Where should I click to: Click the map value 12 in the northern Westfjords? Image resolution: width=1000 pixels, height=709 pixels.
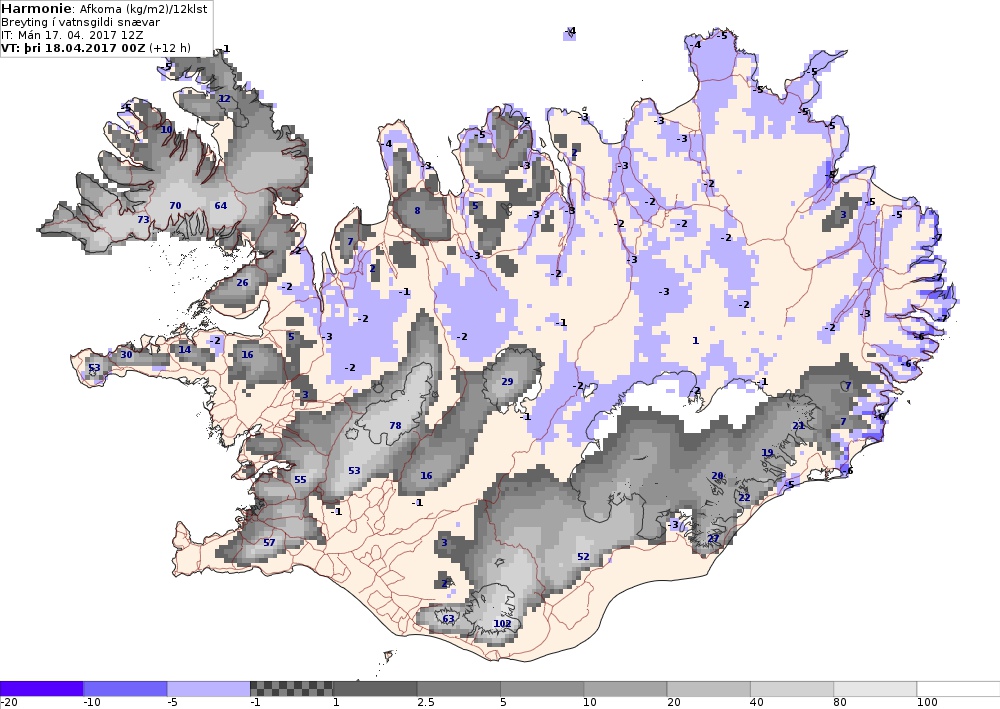click(x=224, y=98)
